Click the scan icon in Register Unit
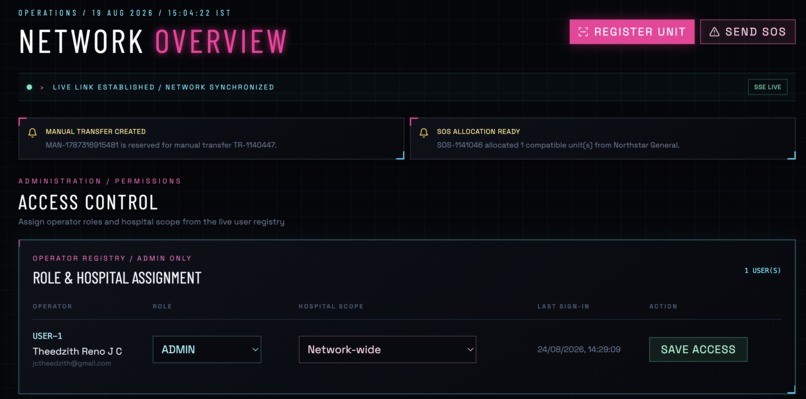Screen dimensions: 806x399 [583, 32]
